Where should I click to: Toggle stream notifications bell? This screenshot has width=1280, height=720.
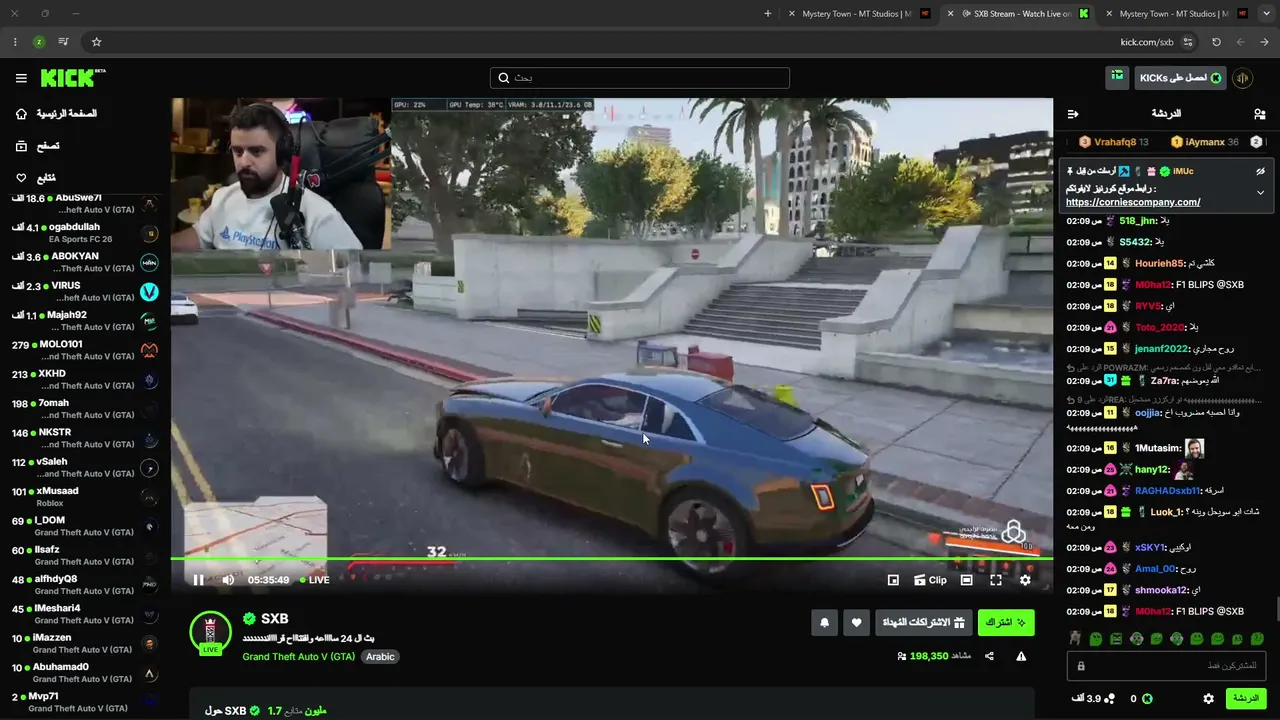(824, 622)
